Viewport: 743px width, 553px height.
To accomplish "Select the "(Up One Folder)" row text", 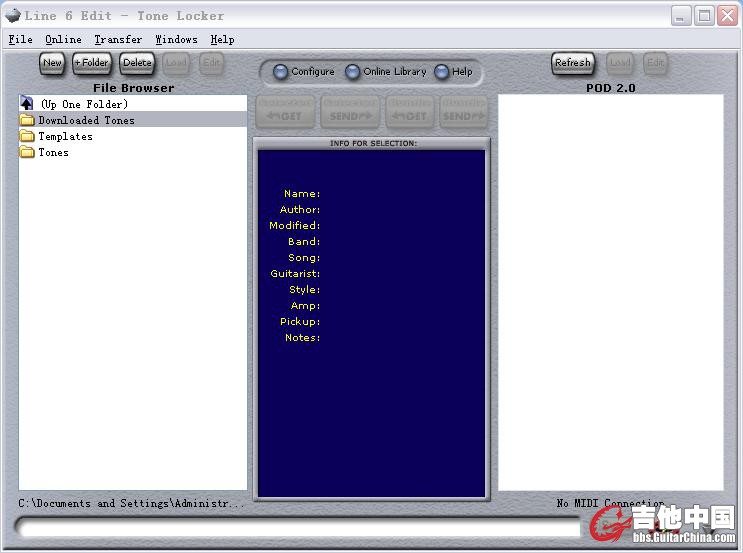I will click(x=84, y=104).
